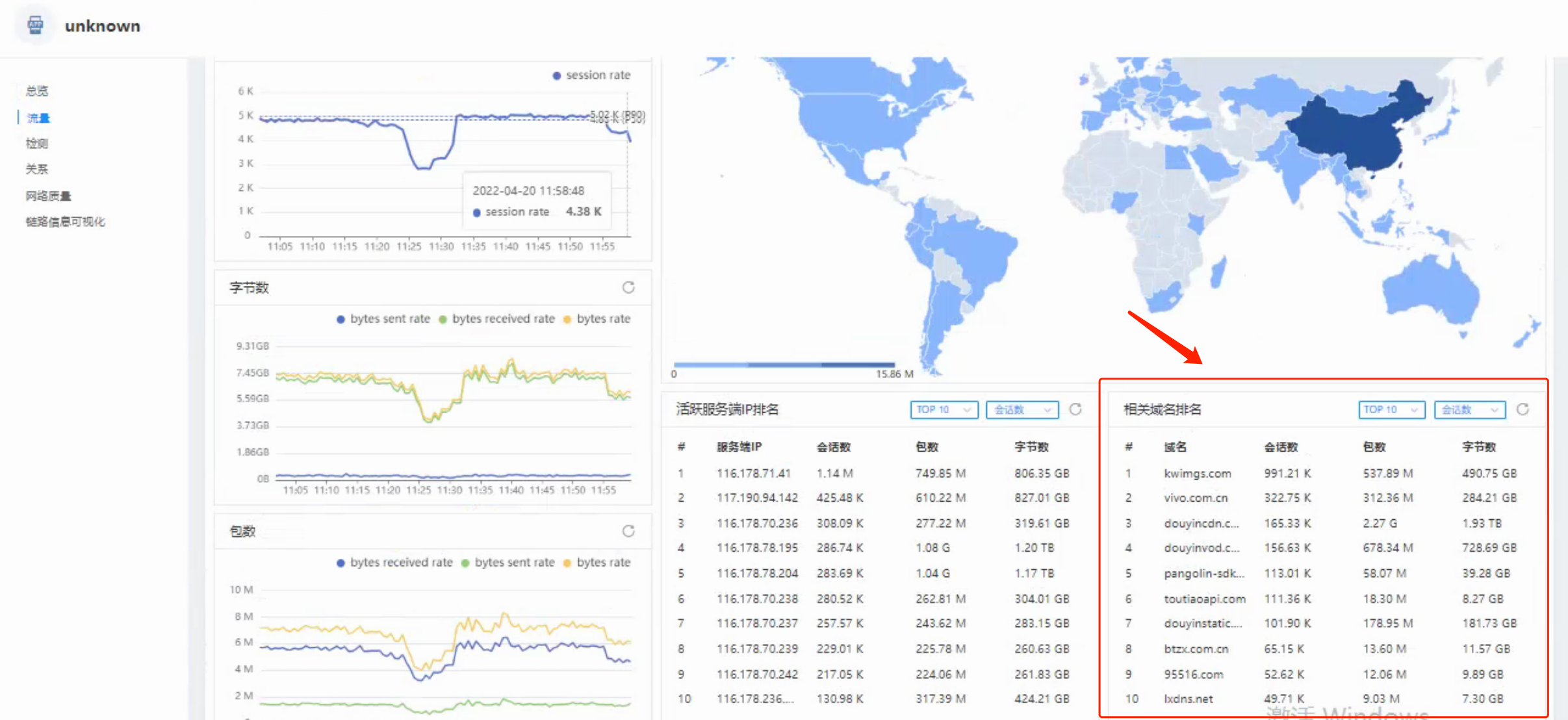This screenshot has height=720, width=1568.
Task: Click the map color scale bar
Action: (x=784, y=365)
